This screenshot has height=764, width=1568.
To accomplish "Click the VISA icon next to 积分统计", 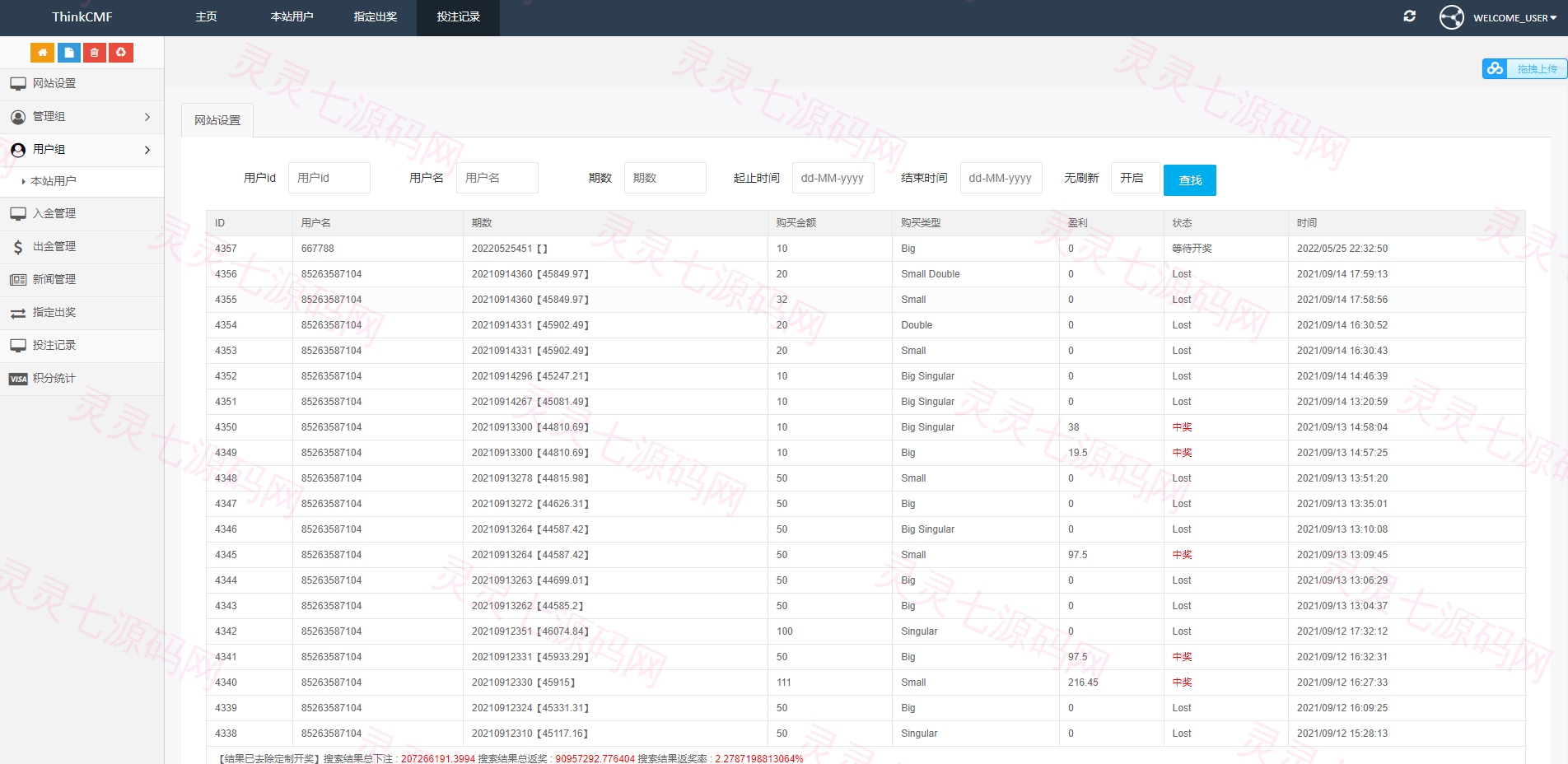I will click(x=18, y=379).
